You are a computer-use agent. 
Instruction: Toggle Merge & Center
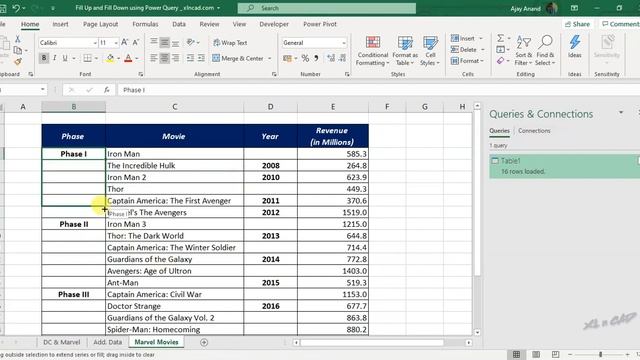point(238,58)
